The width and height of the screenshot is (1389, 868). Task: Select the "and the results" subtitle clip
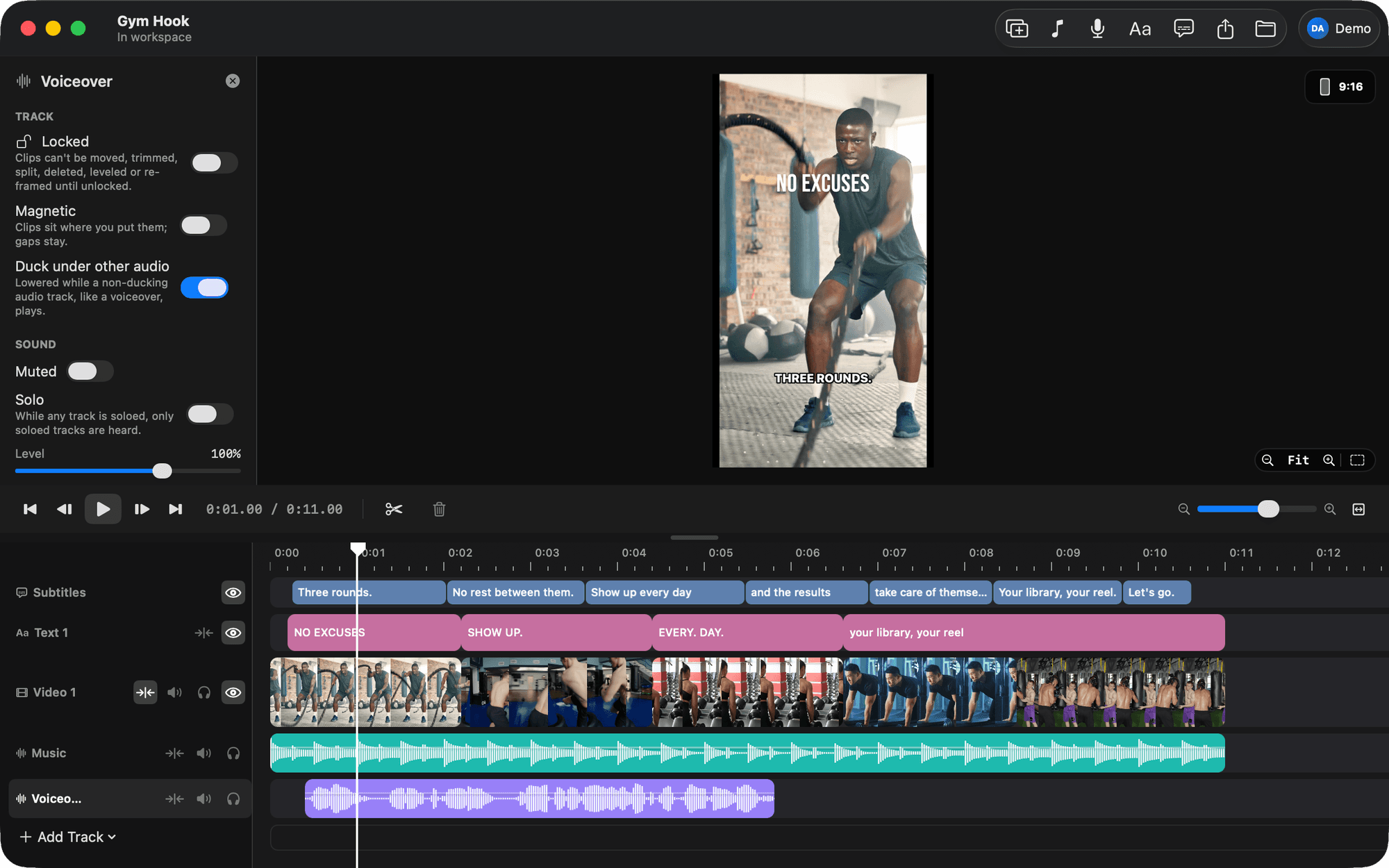[x=806, y=592]
